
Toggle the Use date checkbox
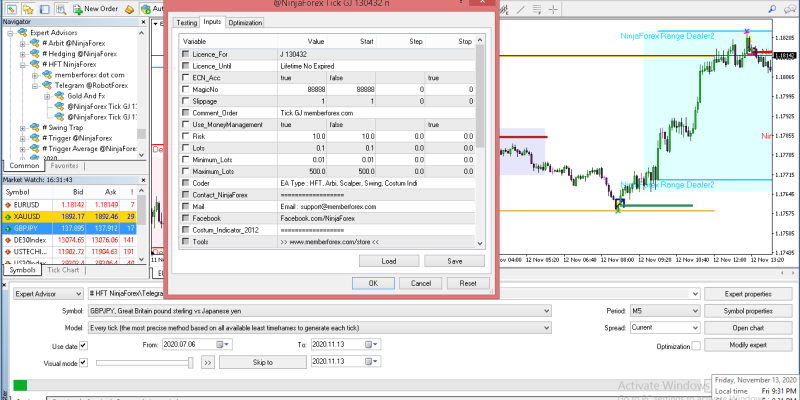tap(83, 344)
